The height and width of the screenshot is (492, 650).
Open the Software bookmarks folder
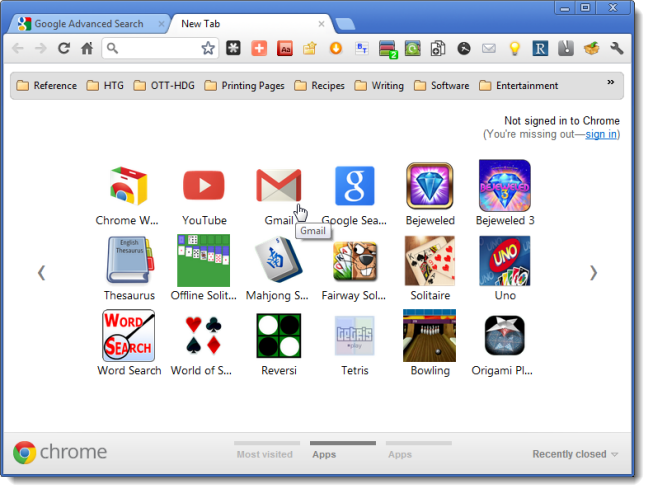(441, 85)
